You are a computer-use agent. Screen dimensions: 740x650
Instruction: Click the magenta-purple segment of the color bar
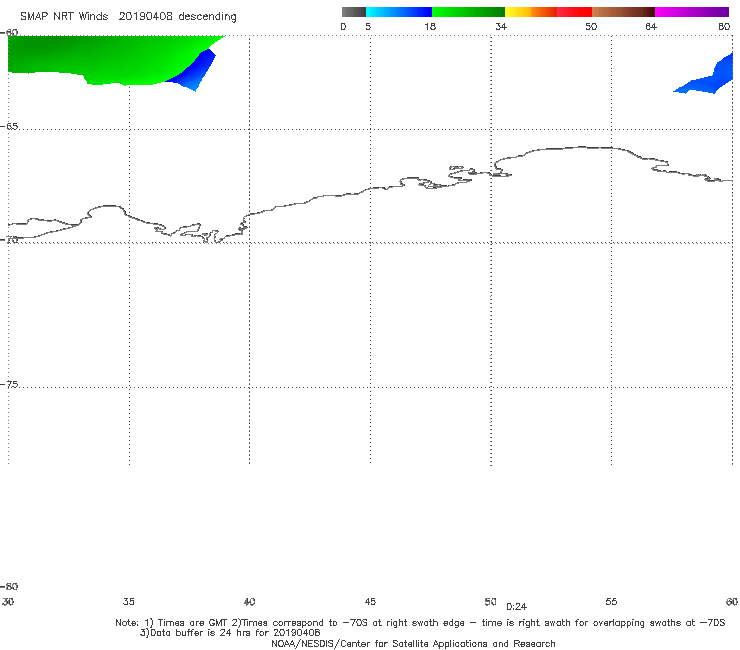click(692, 12)
